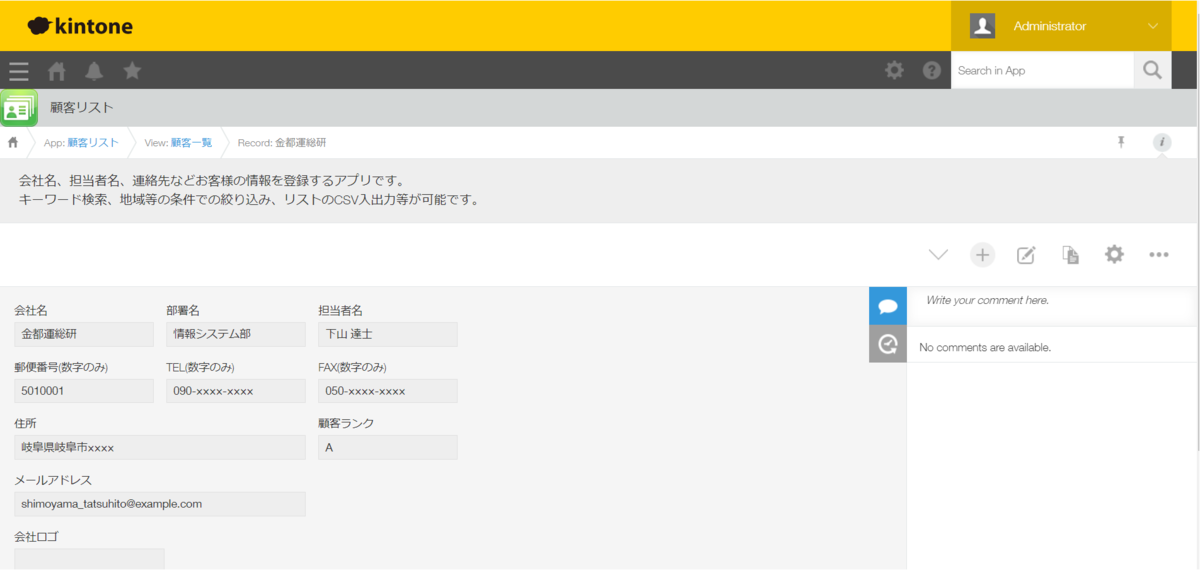Click postal code value 5010001
Image resolution: width=1200 pixels, height=570 pixels.
84,391
